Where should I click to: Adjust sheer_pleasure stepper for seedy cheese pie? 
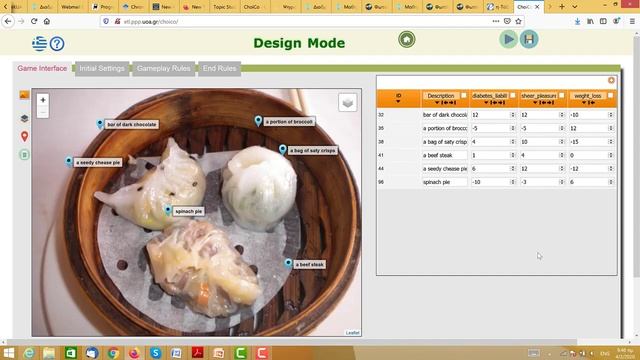click(x=562, y=169)
